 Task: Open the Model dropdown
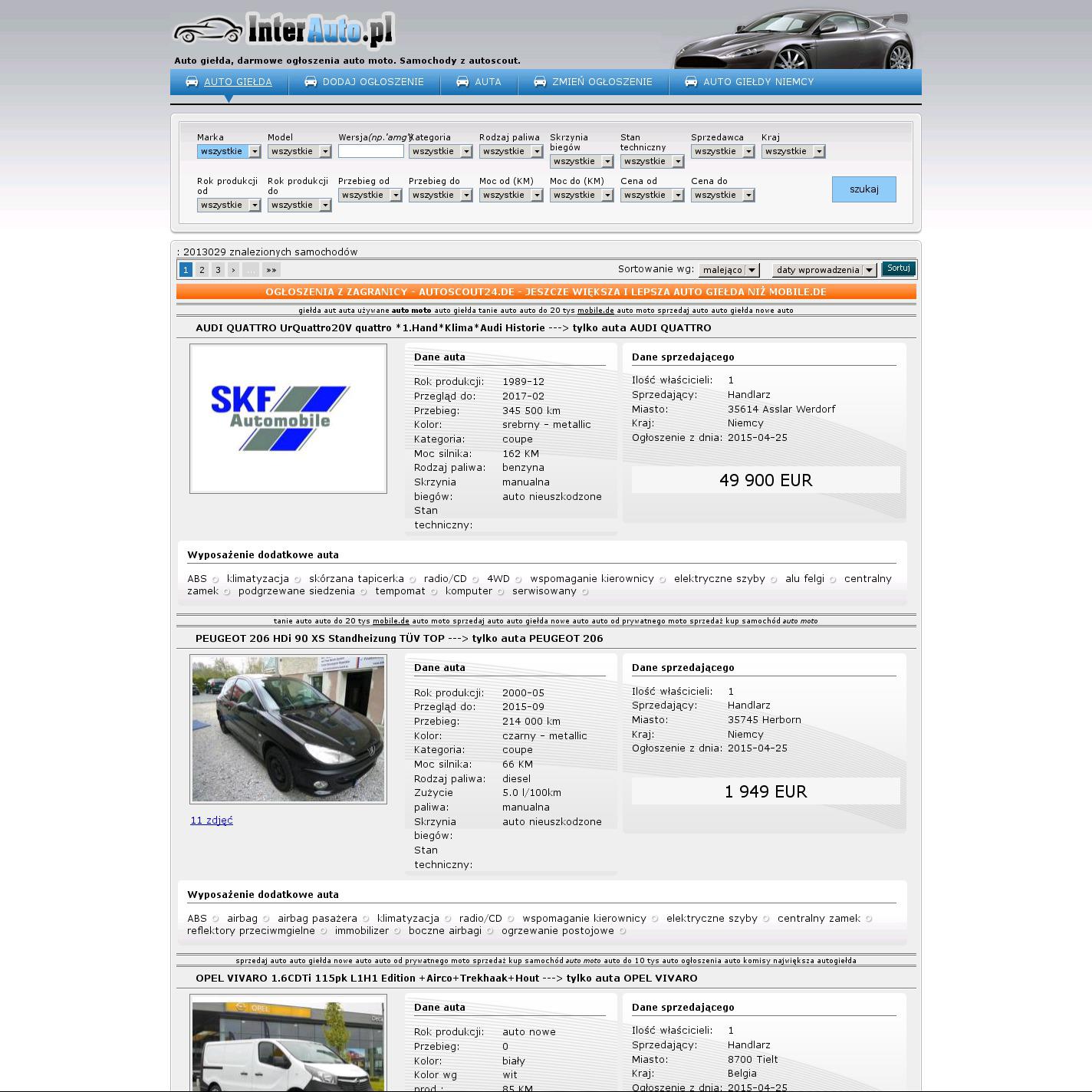[x=299, y=152]
